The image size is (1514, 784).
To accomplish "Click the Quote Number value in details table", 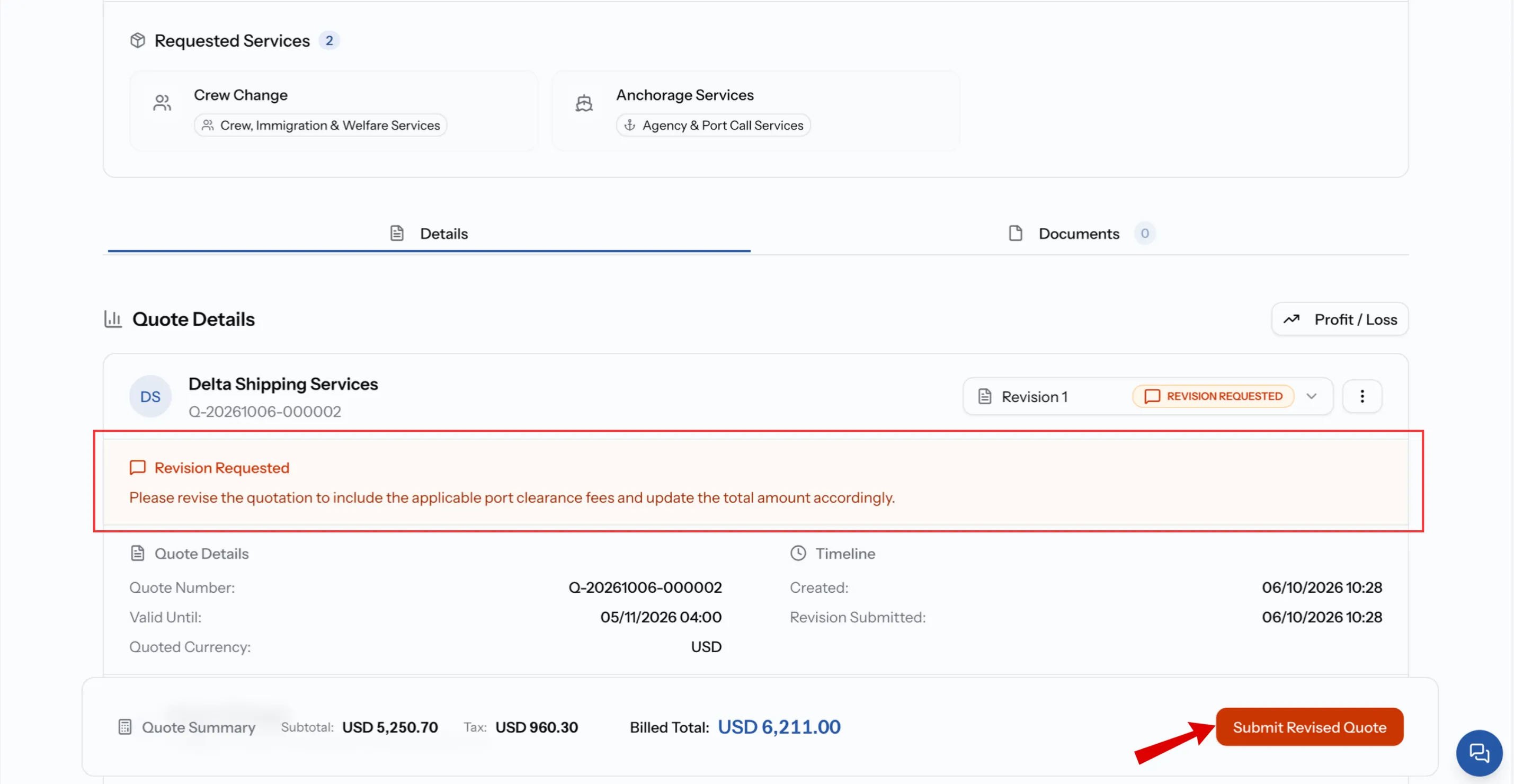I will [645, 587].
